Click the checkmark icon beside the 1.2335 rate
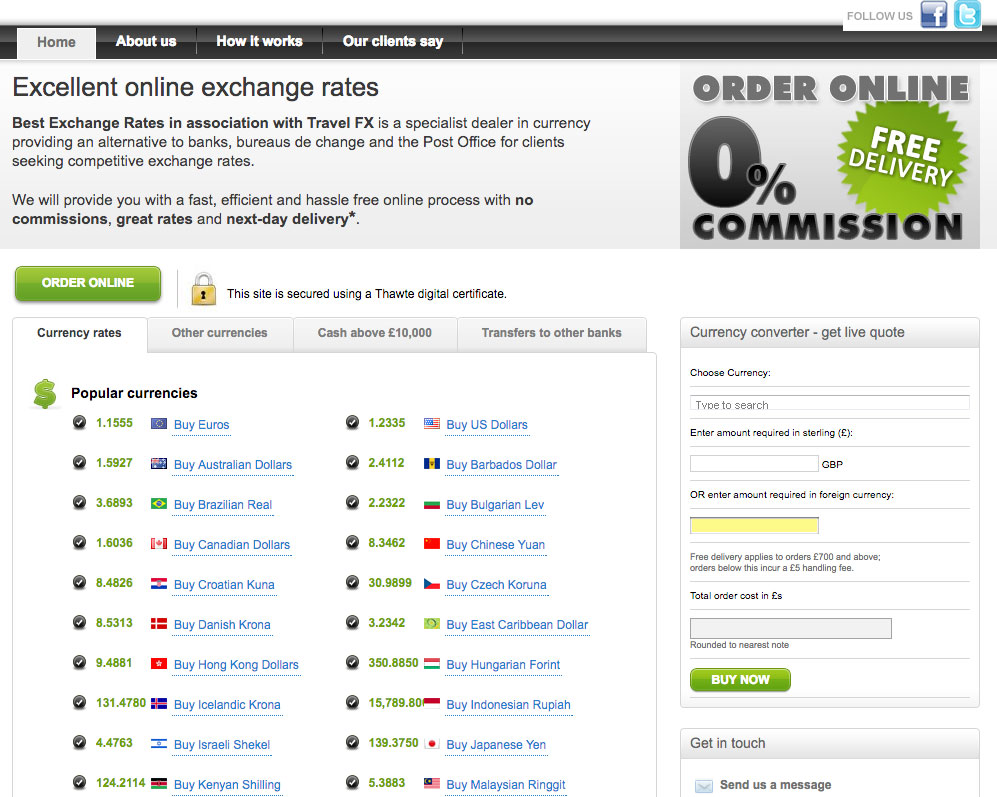997x797 pixels. [352, 422]
